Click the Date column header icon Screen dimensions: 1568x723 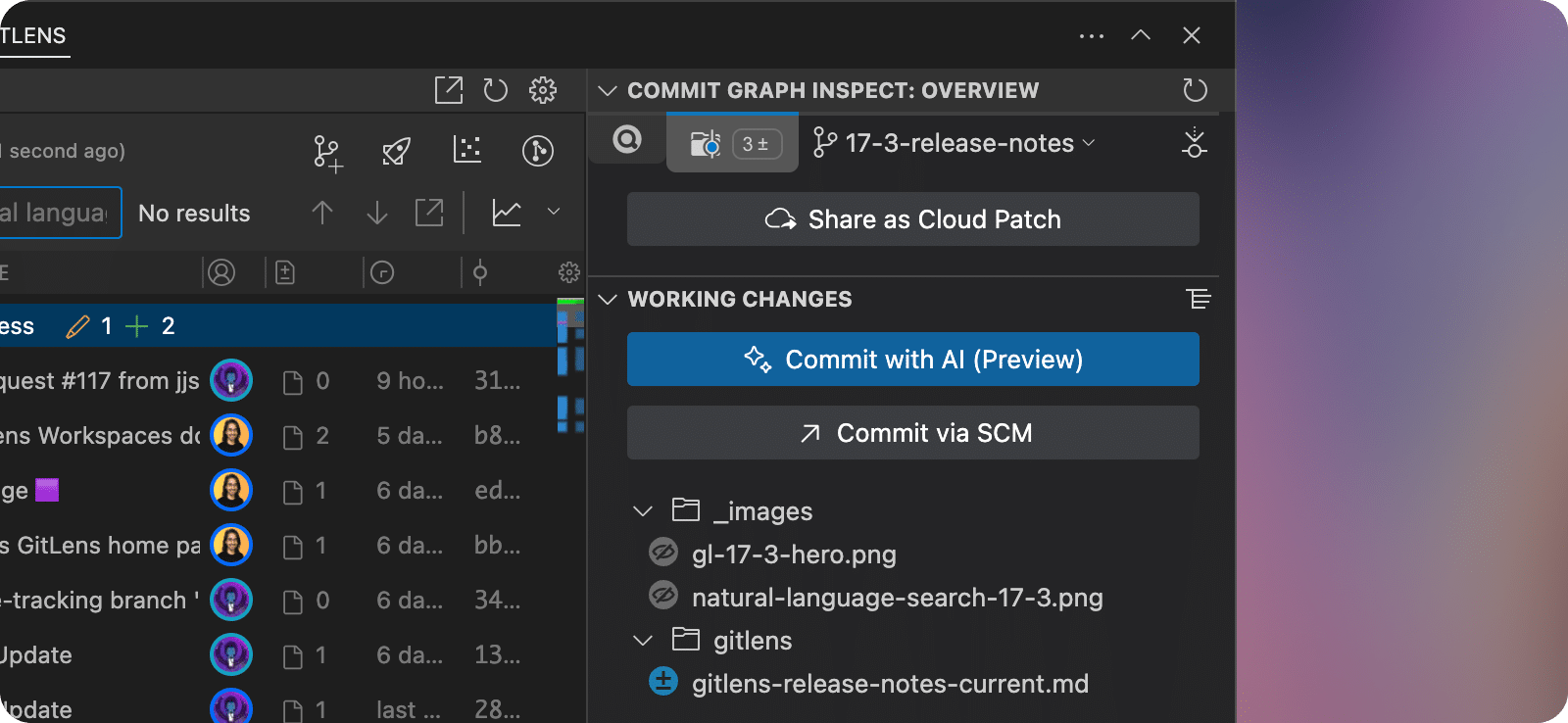point(382,272)
